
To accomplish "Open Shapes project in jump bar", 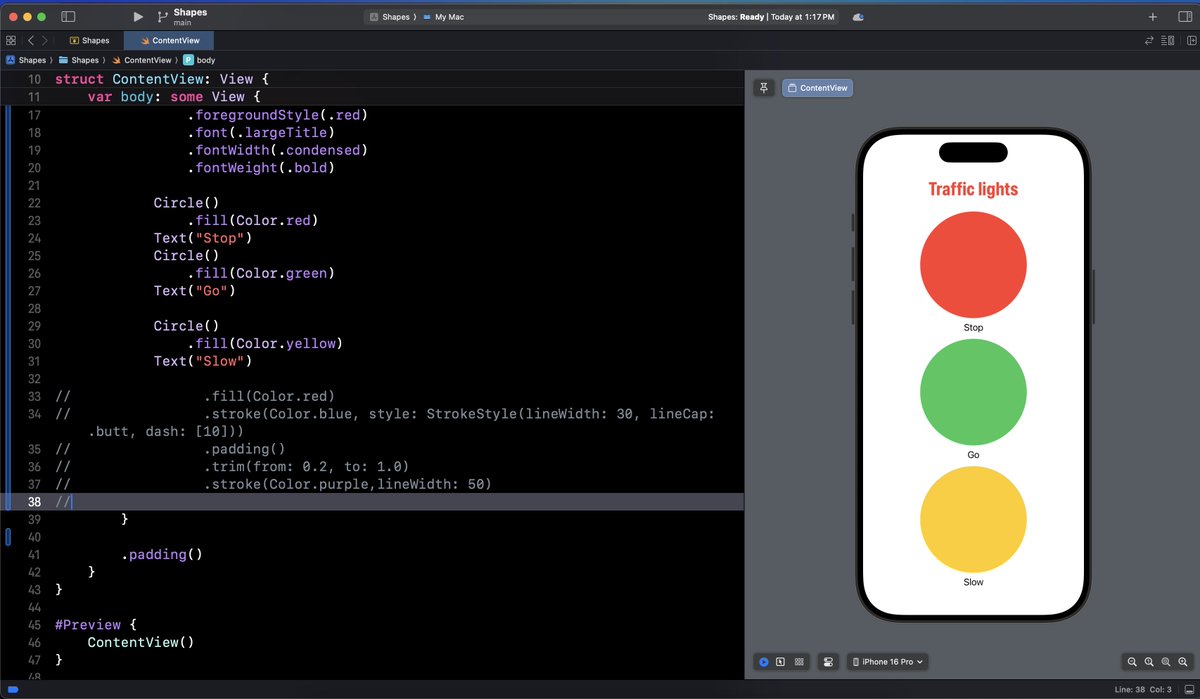I will coord(26,60).
